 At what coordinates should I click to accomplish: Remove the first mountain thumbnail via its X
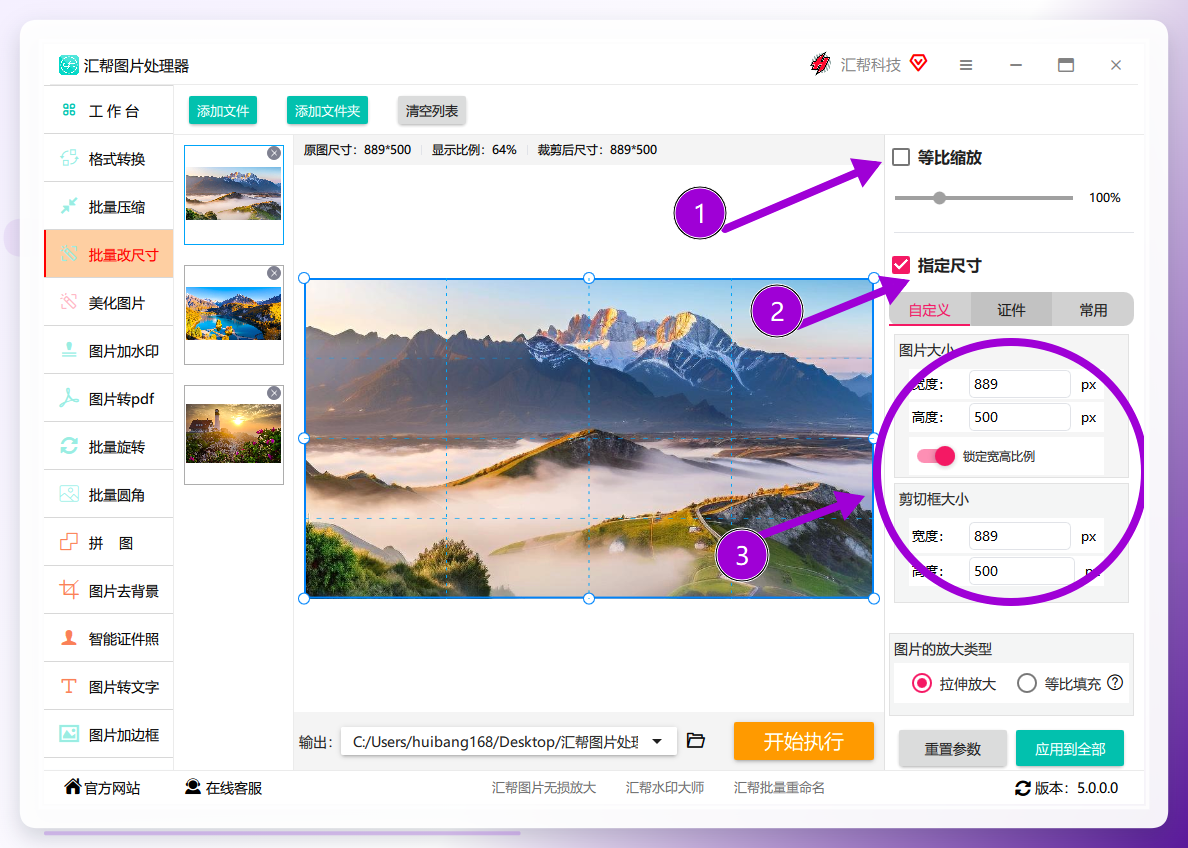[274, 153]
